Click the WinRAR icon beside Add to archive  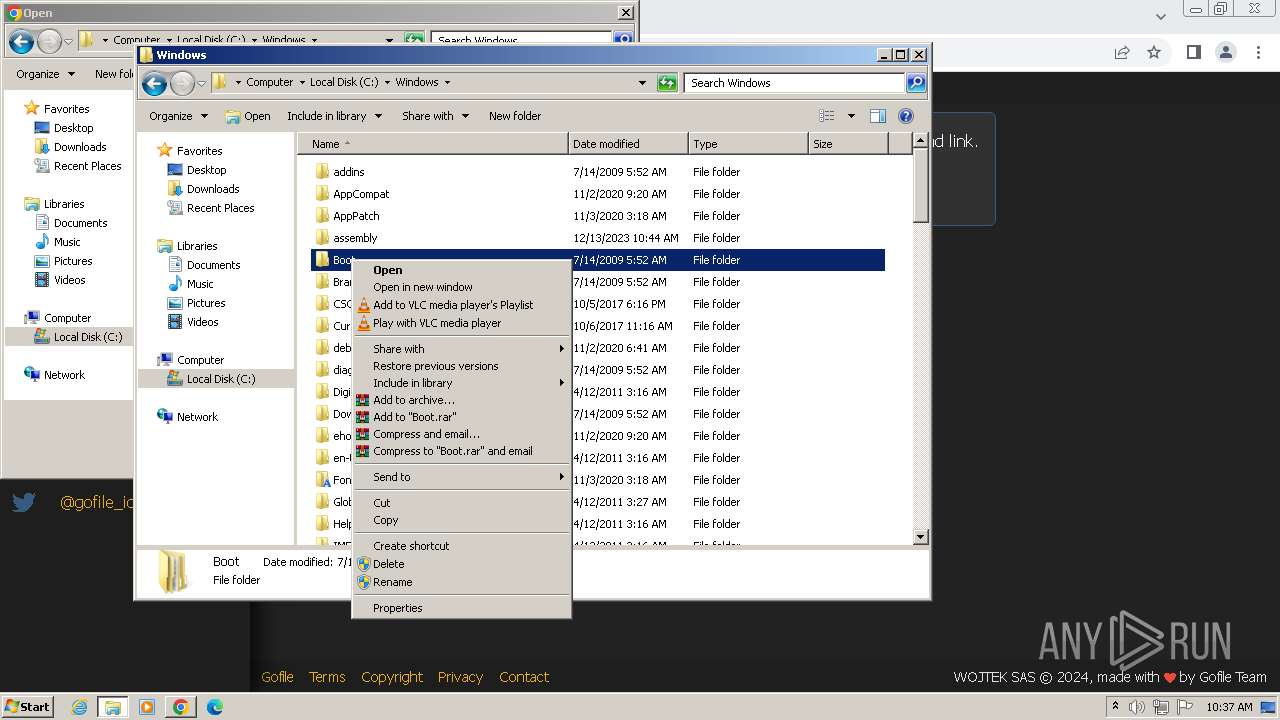(363, 400)
